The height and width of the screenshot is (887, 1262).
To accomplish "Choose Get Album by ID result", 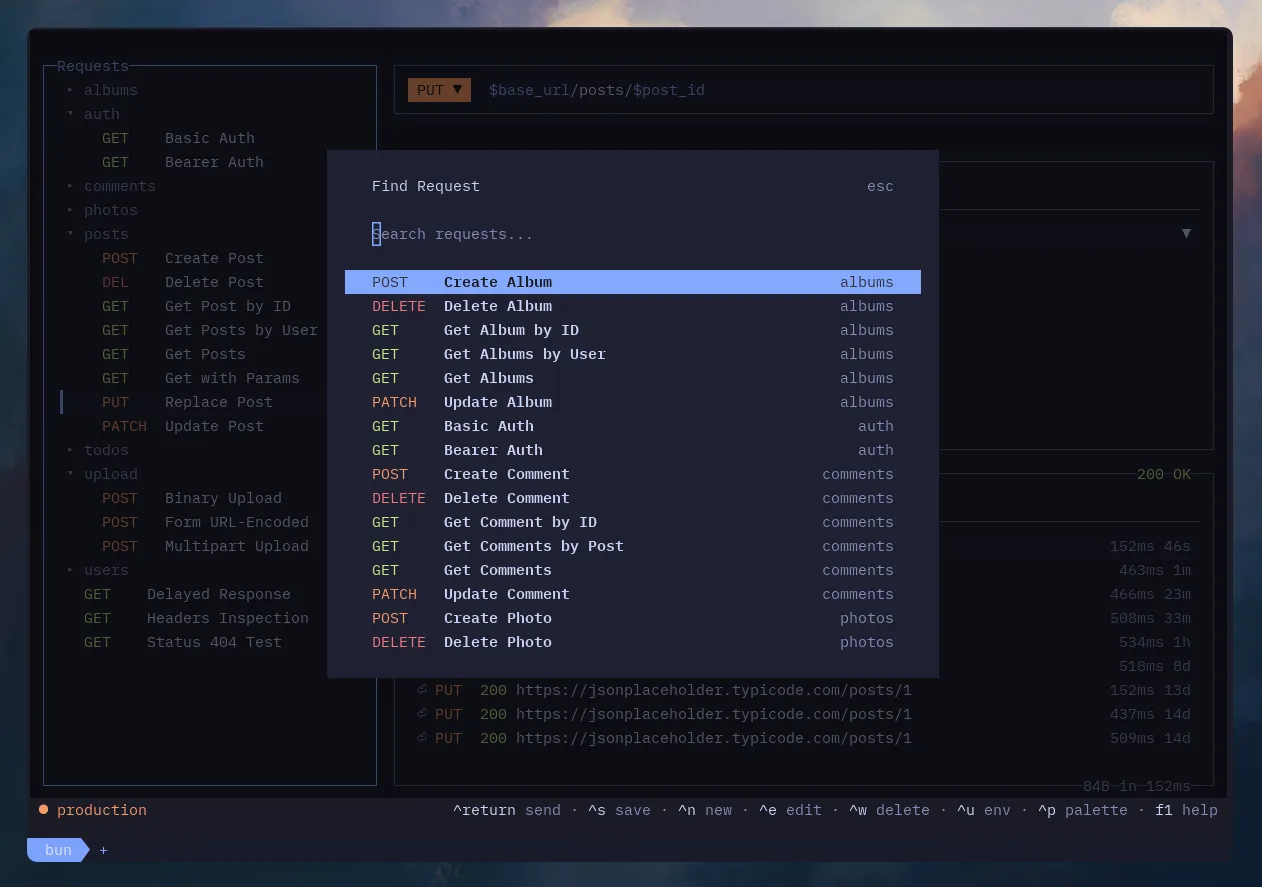I will (632, 330).
